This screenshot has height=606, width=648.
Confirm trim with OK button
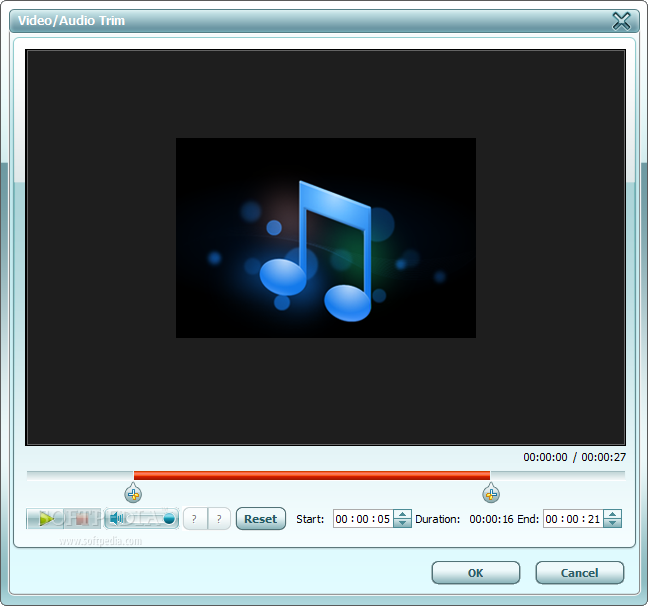coord(476,573)
